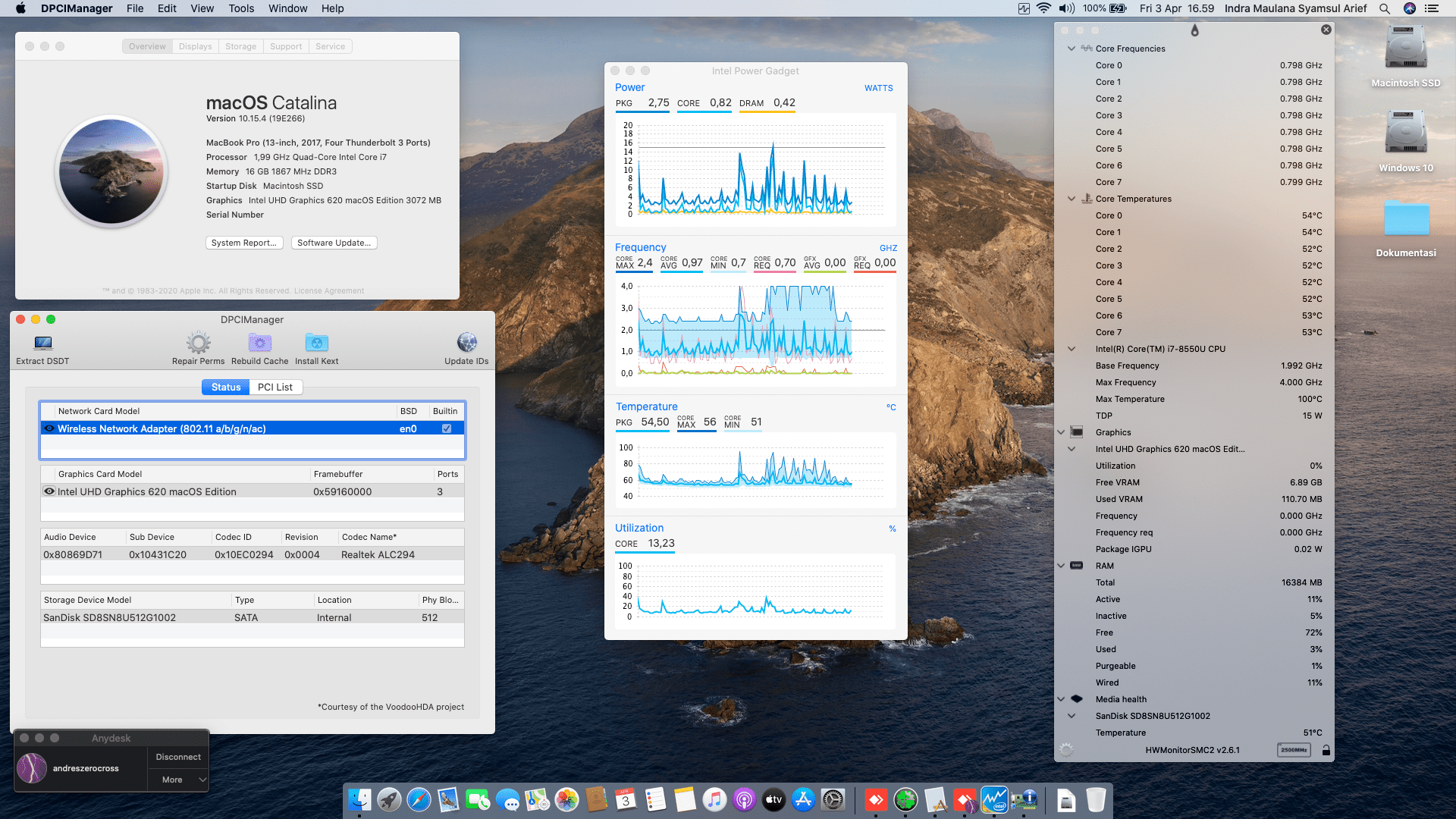Click the Repair Perms gear icon
Screen dimensions: 1456x819
(x=198, y=344)
